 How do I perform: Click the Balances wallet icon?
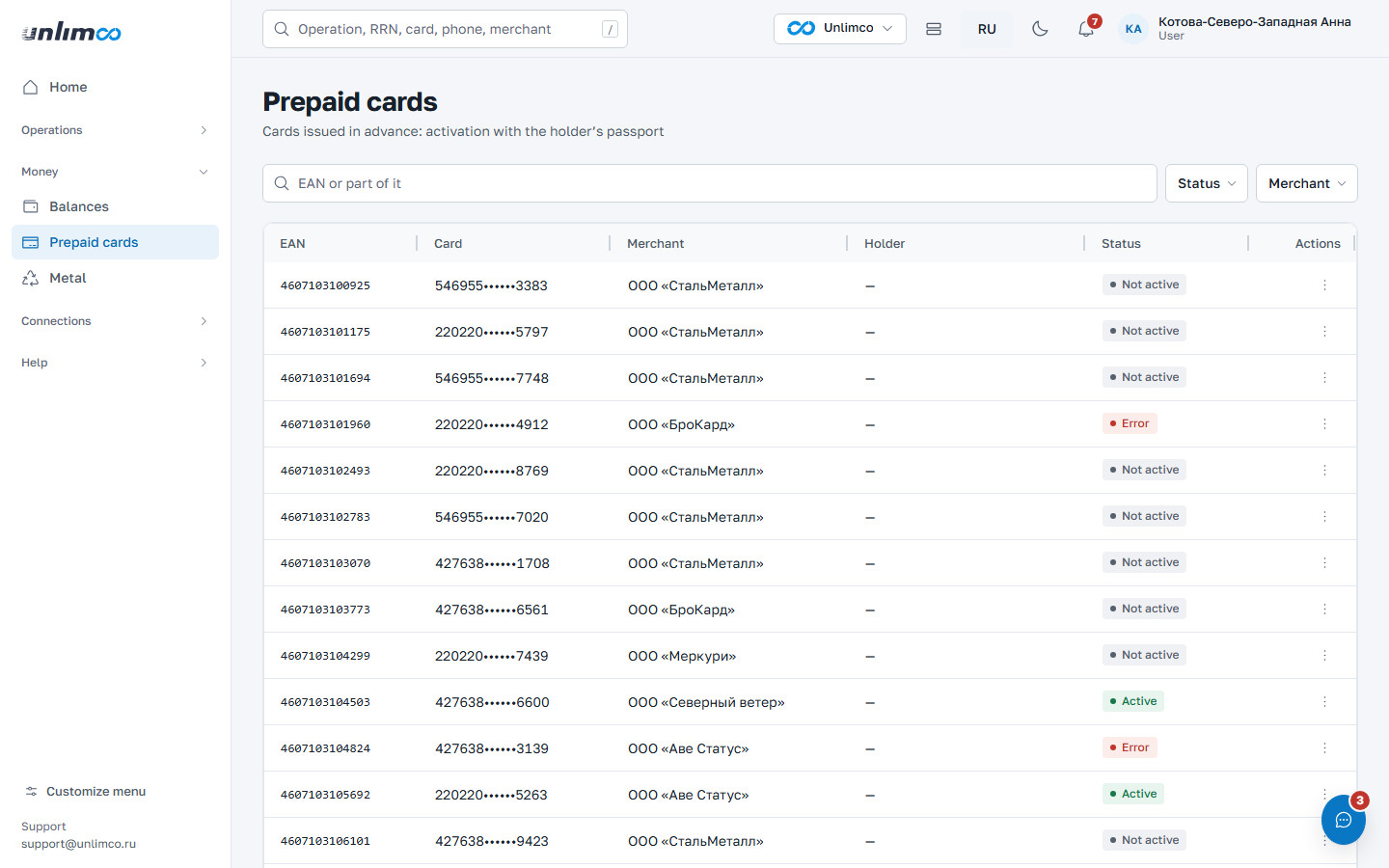click(x=31, y=206)
